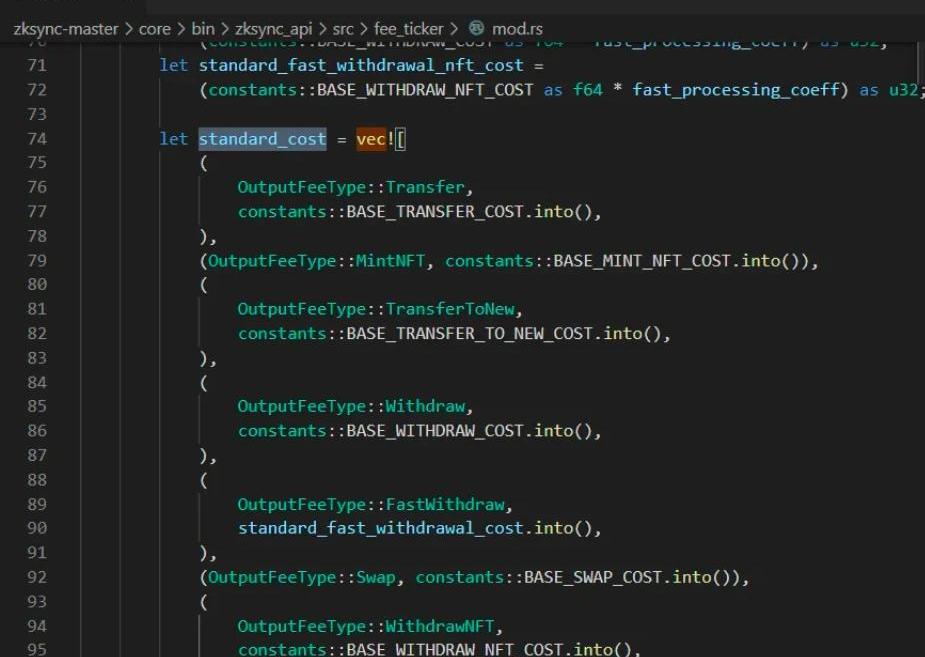Open the zksync-master breadcrumb

(x=65, y=29)
